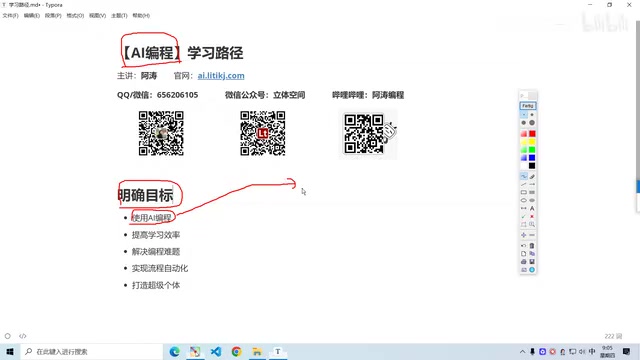This screenshot has width=640, height=360.
Task: Pick the white color swatch
Action: click(524, 166)
